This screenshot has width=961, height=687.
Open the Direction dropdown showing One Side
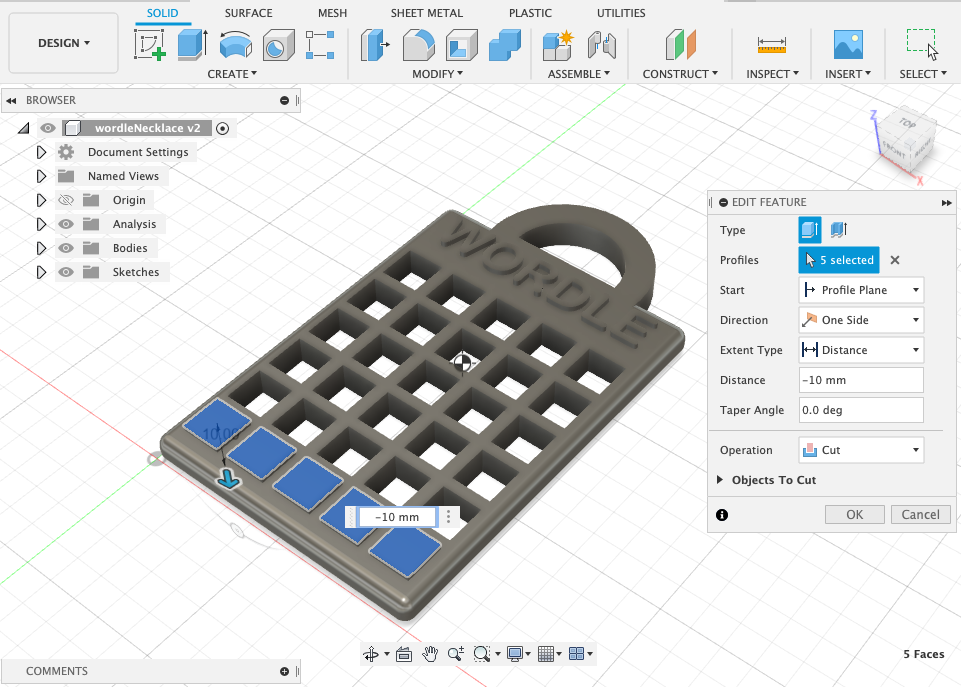pyautogui.click(x=861, y=320)
